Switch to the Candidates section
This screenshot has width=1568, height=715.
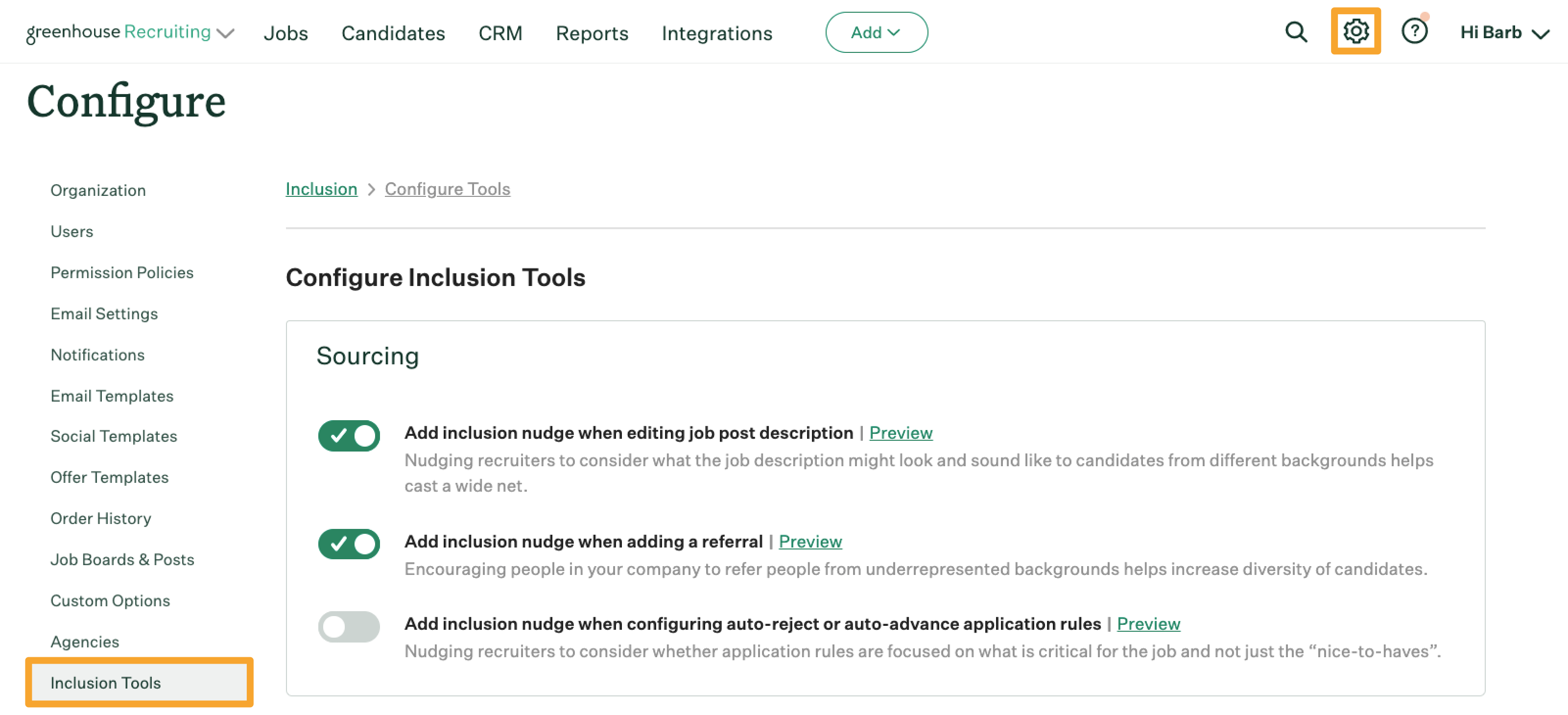click(393, 33)
